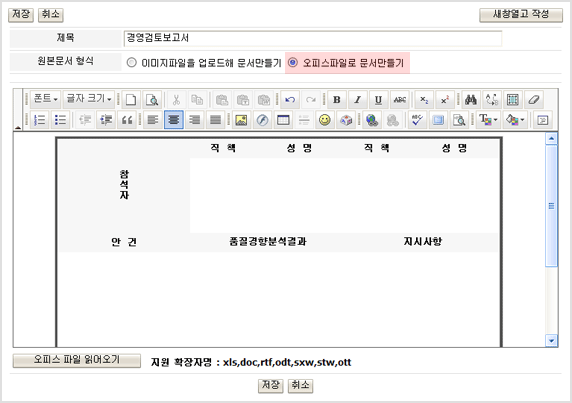Click the editor vertical scrollbar thumb
This screenshot has width=572, height=403.
tap(551, 206)
